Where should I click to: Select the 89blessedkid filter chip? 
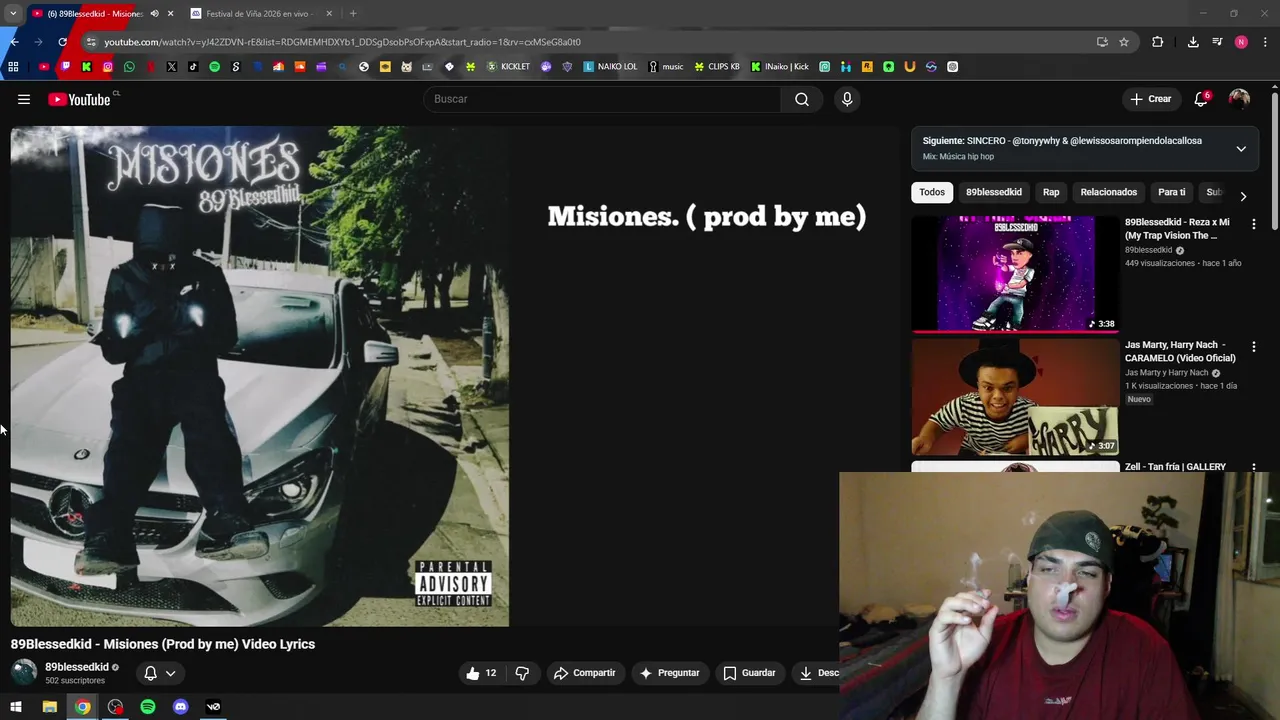(x=994, y=192)
